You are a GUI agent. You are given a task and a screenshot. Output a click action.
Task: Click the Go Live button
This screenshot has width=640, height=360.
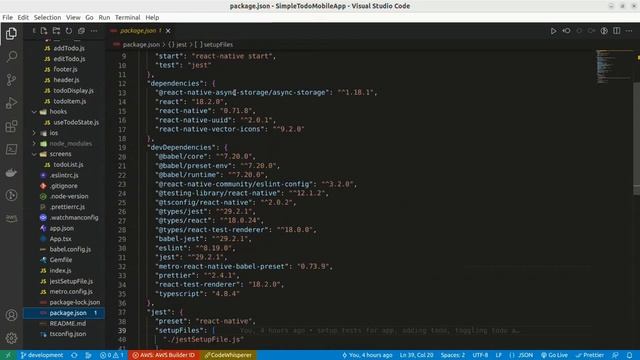[554, 355]
